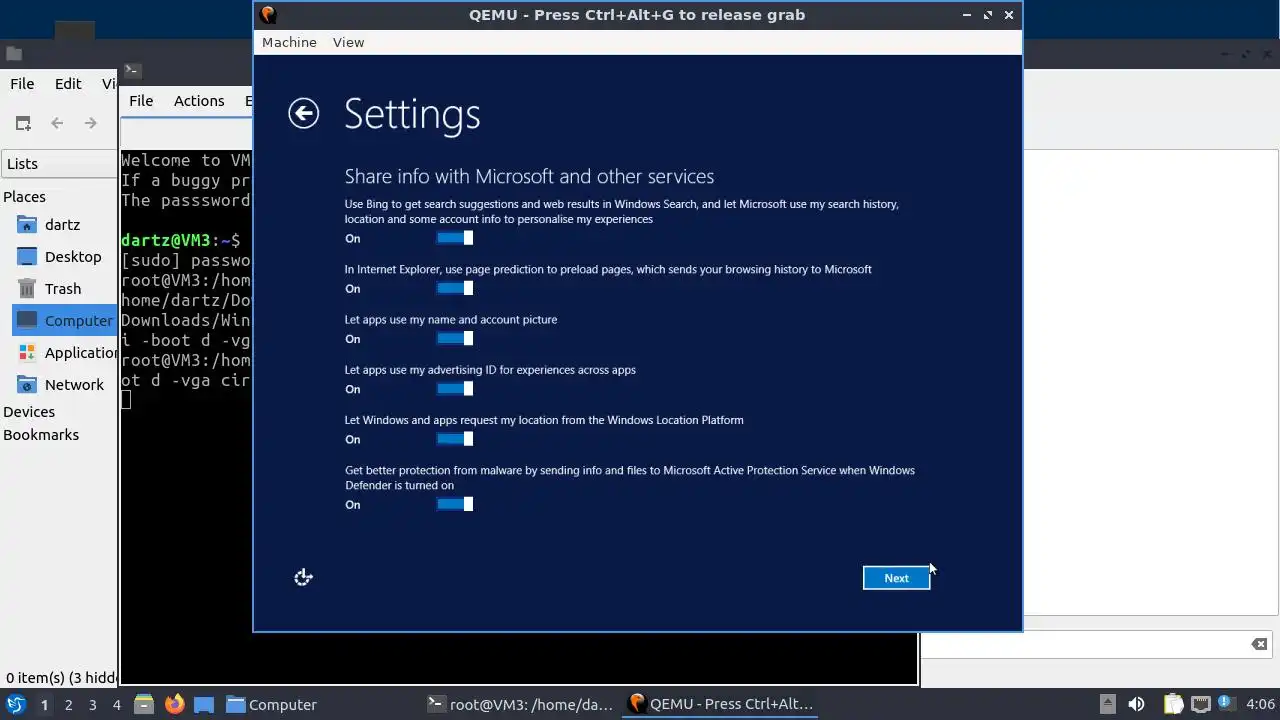Open the application launcher menu icon
The width and height of the screenshot is (1280, 720).
click(x=15, y=704)
